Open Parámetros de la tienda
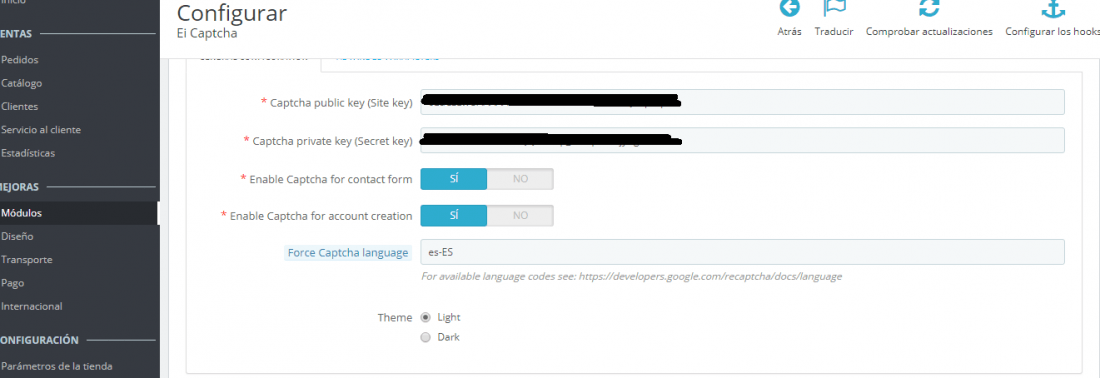Screen dimensions: 1100x378 pyautogui.click(x=57, y=366)
